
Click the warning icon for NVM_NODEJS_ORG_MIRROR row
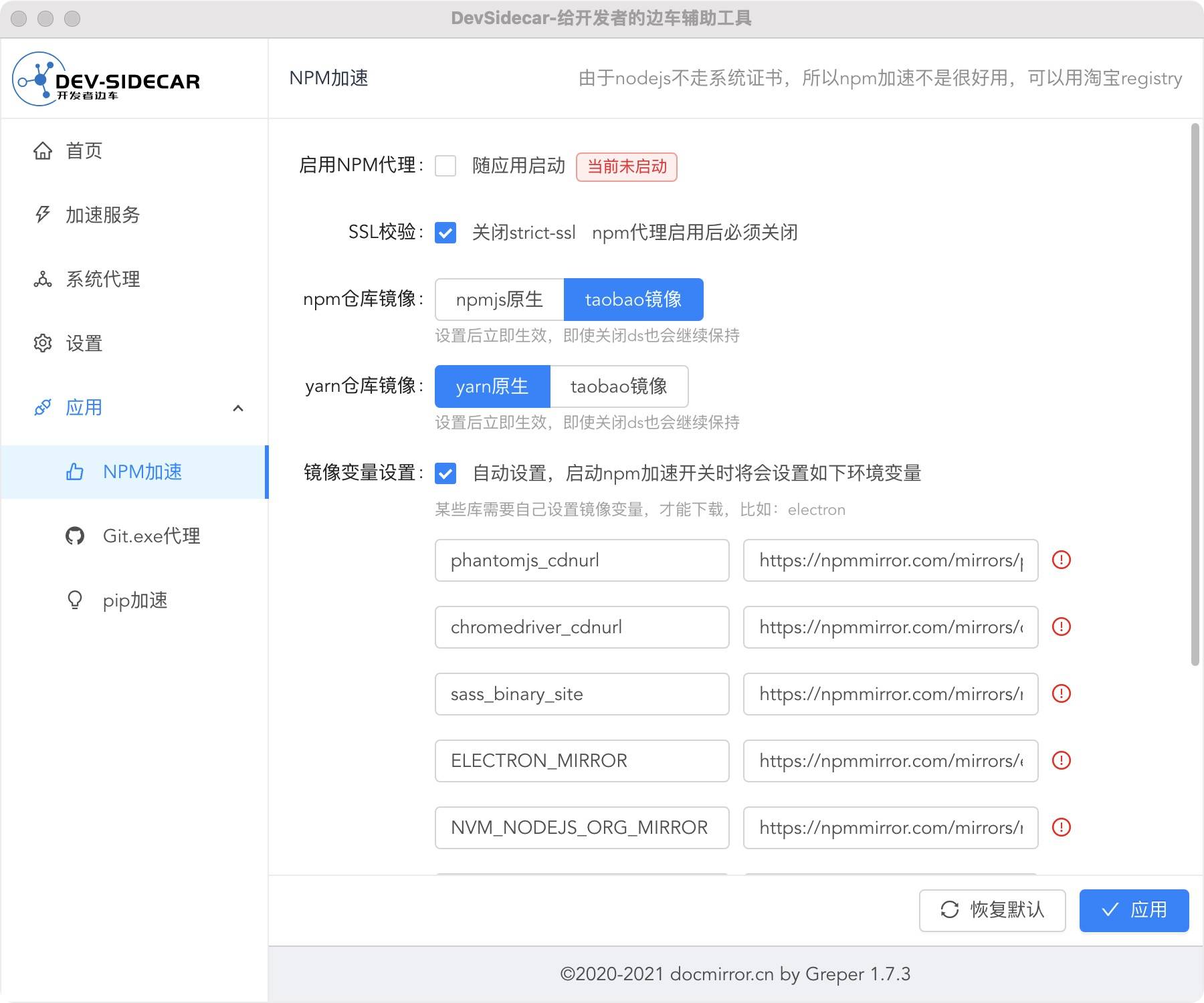[1062, 827]
